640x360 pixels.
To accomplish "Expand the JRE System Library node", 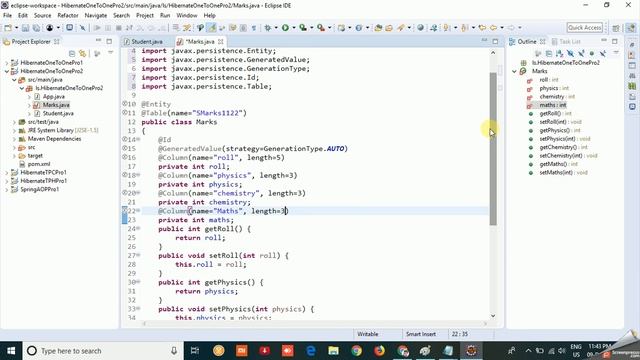I will [14, 131].
